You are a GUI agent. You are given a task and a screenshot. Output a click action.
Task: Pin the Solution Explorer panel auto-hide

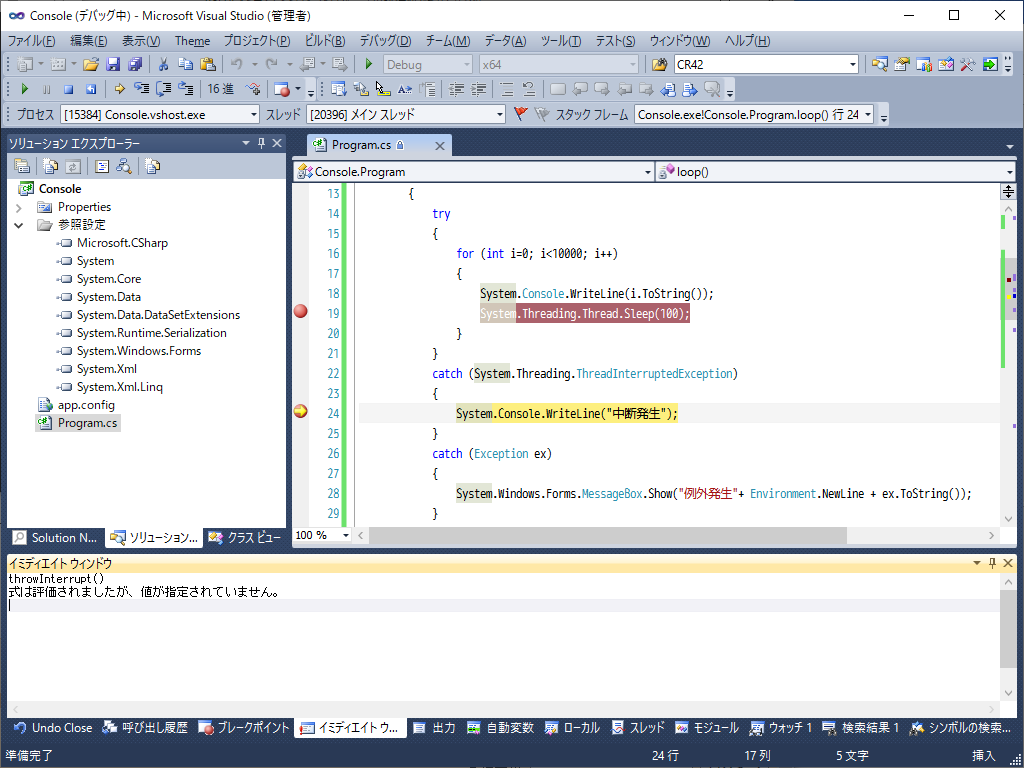pyautogui.click(x=259, y=142)
